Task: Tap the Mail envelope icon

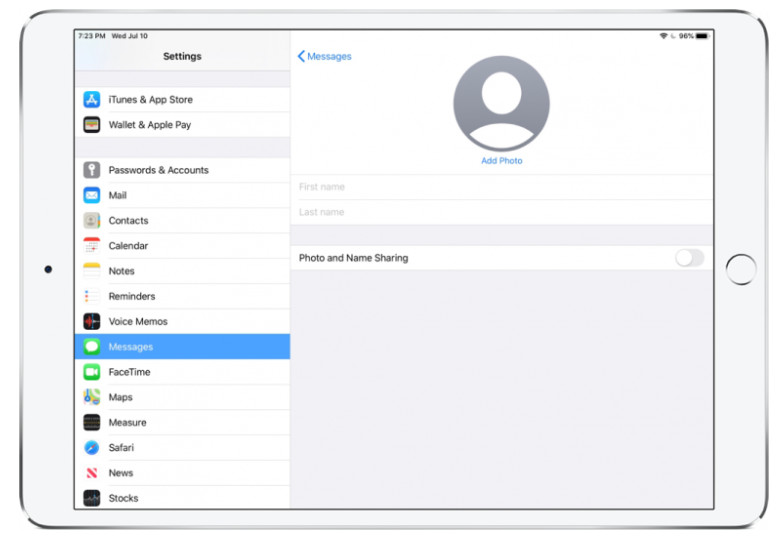Action: [x=92, y=195]
